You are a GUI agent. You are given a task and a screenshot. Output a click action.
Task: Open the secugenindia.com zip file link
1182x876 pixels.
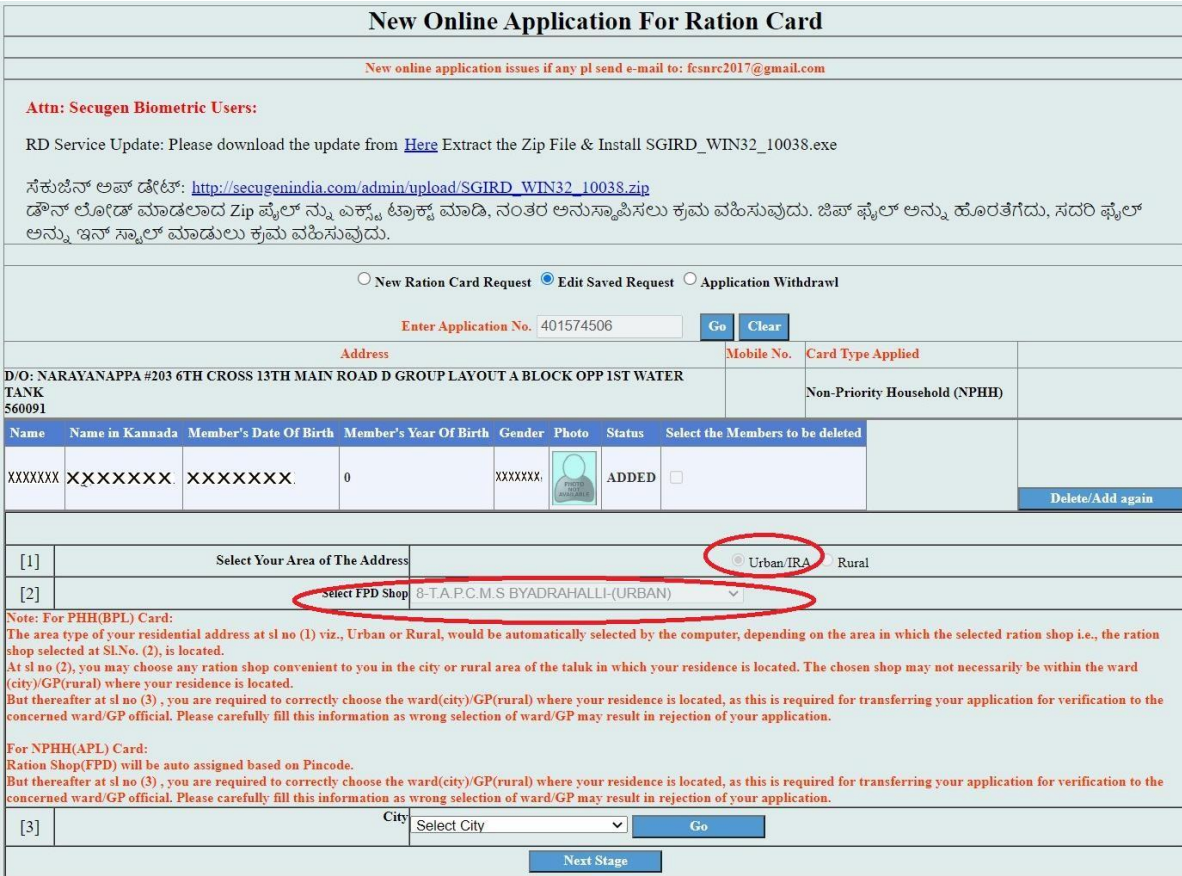tap(421, 187)
